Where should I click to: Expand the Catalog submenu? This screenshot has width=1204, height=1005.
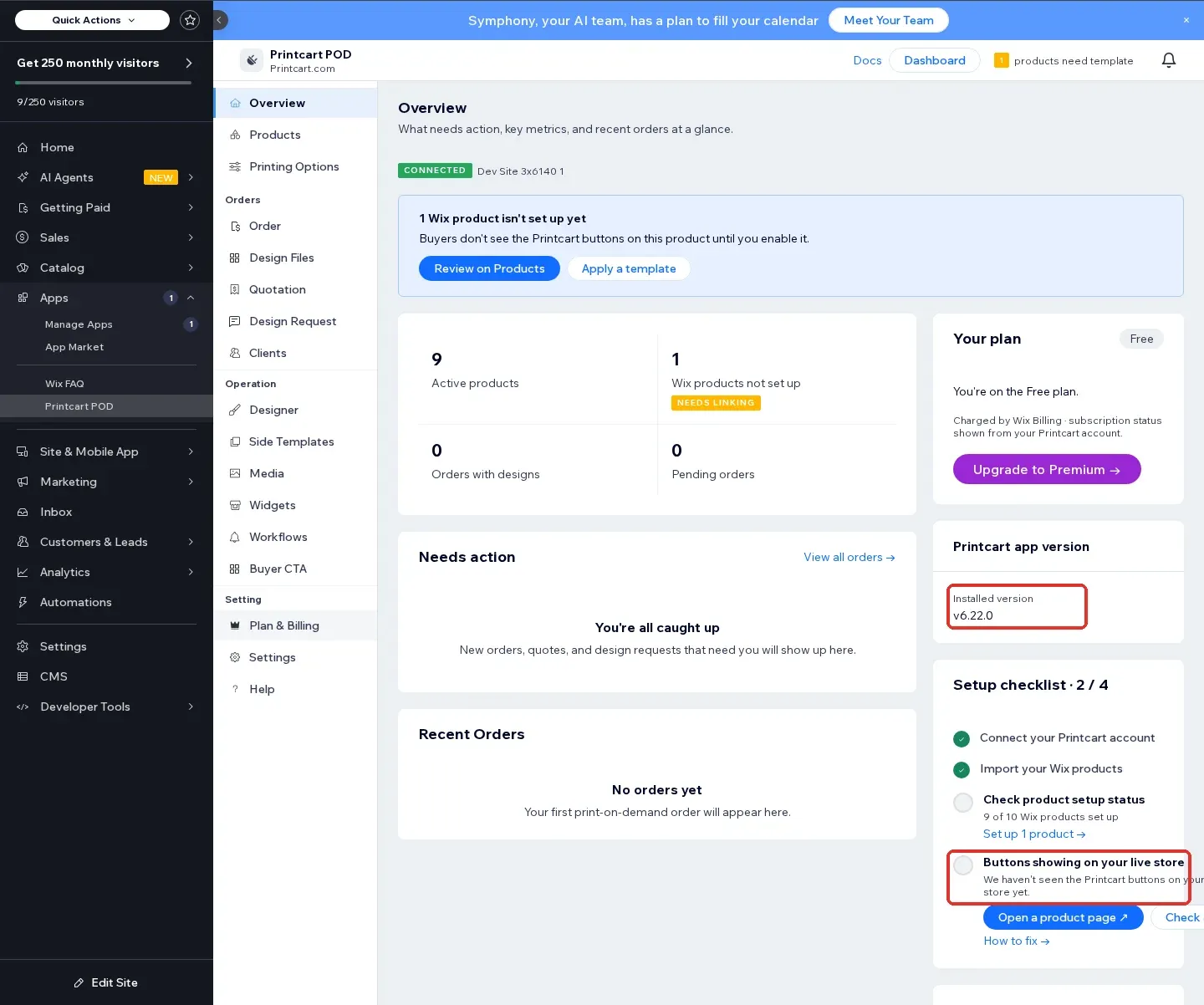point(191,268)
